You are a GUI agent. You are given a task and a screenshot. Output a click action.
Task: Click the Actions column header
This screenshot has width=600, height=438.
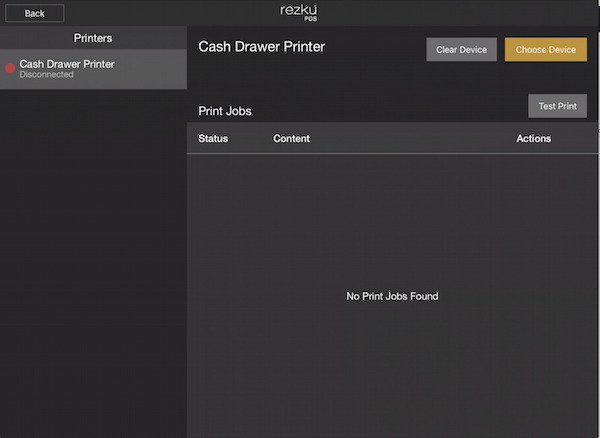(x=533, y=138)
